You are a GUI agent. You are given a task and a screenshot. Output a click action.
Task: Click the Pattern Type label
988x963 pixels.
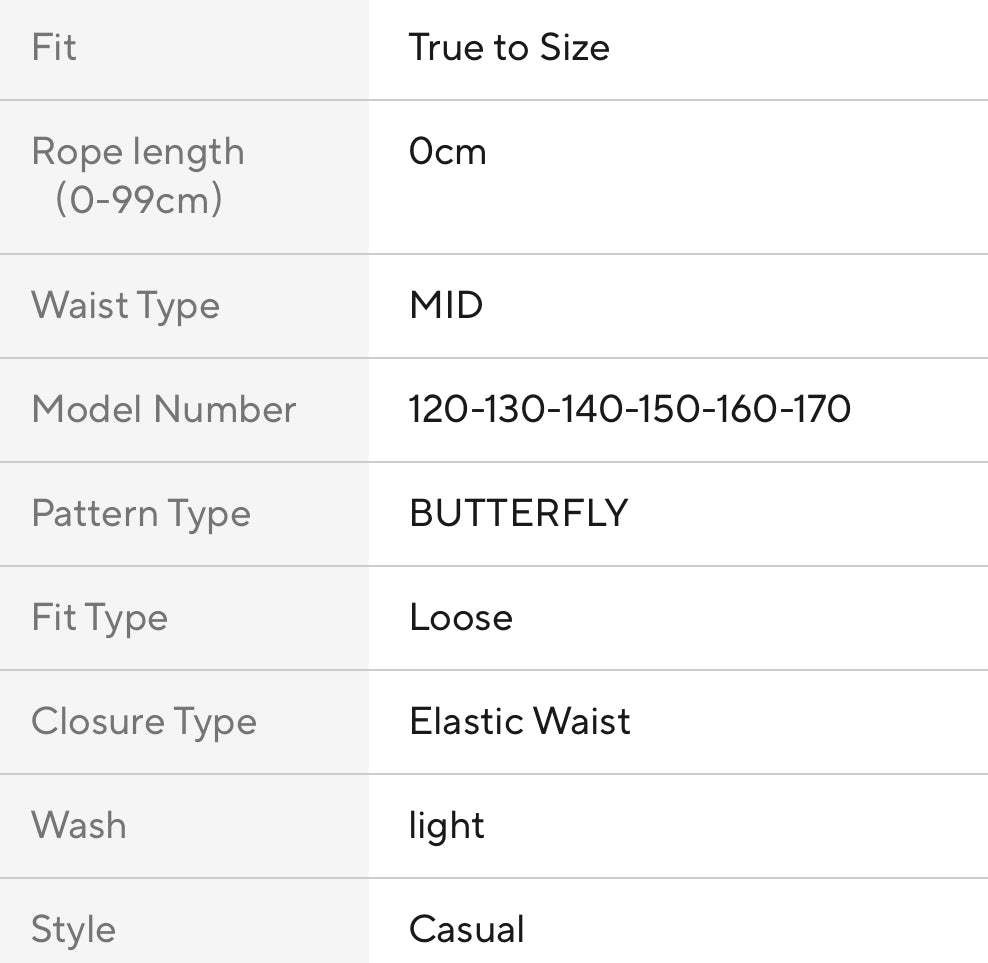click(141, 513)
